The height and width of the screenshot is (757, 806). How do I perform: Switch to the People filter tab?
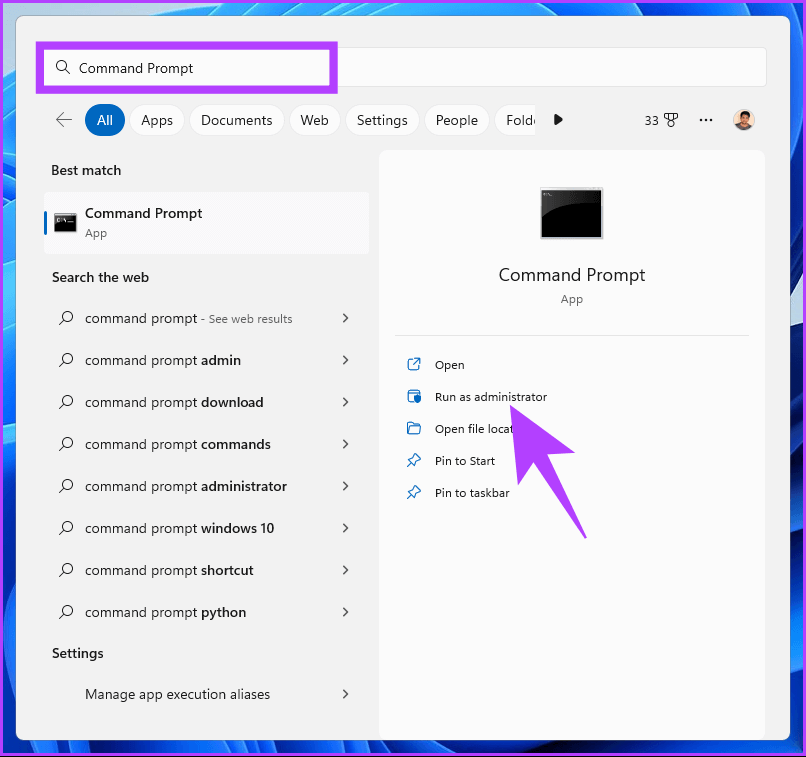[x=456, y=120]
